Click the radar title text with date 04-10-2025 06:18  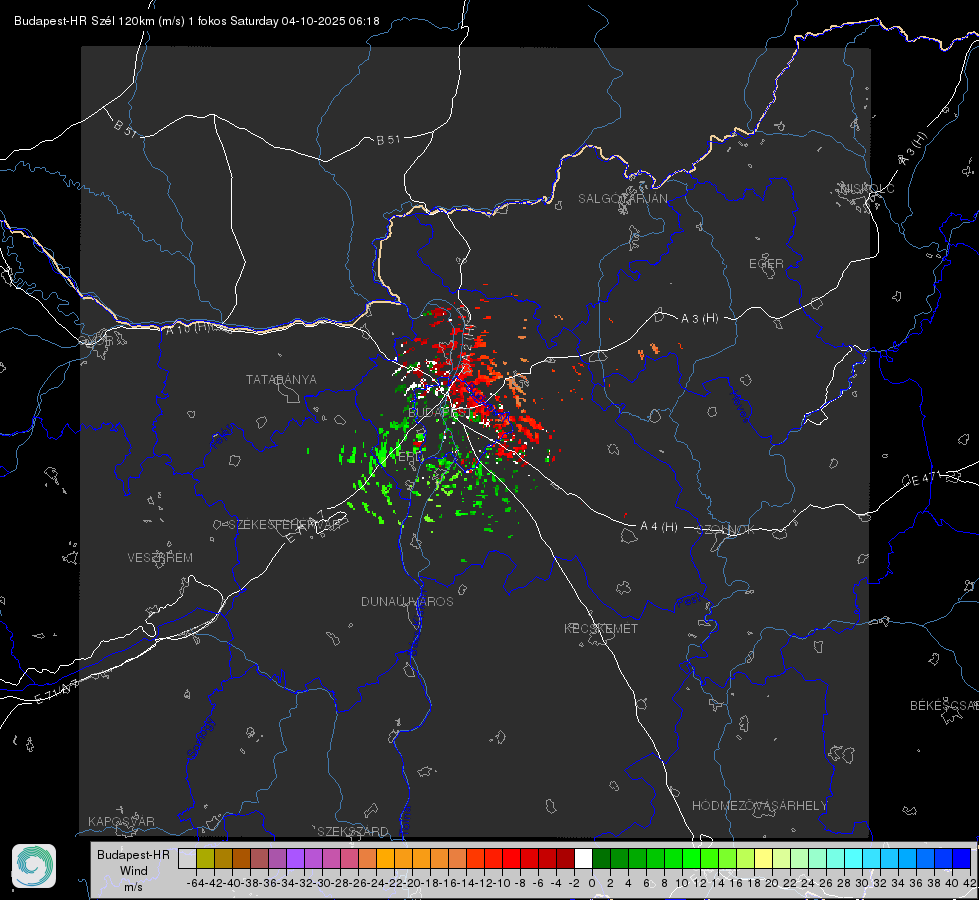(197, 21)
